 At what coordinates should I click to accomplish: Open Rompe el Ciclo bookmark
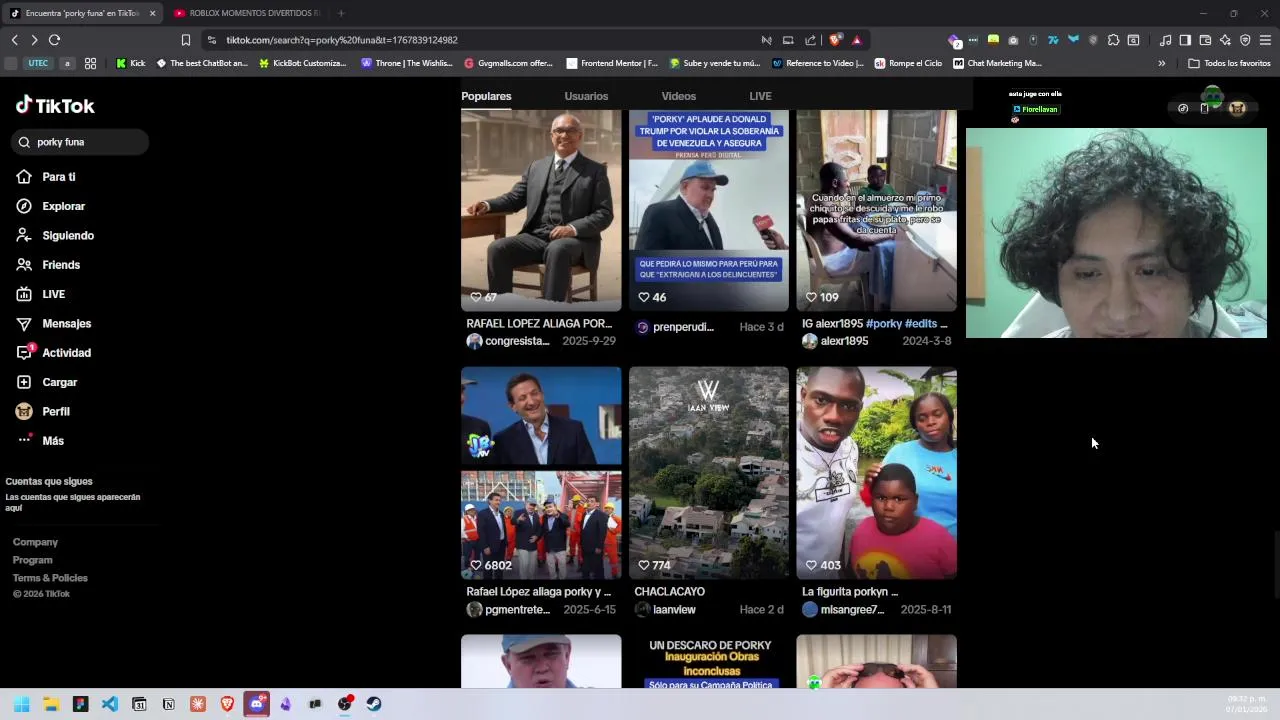click(908, 63)
